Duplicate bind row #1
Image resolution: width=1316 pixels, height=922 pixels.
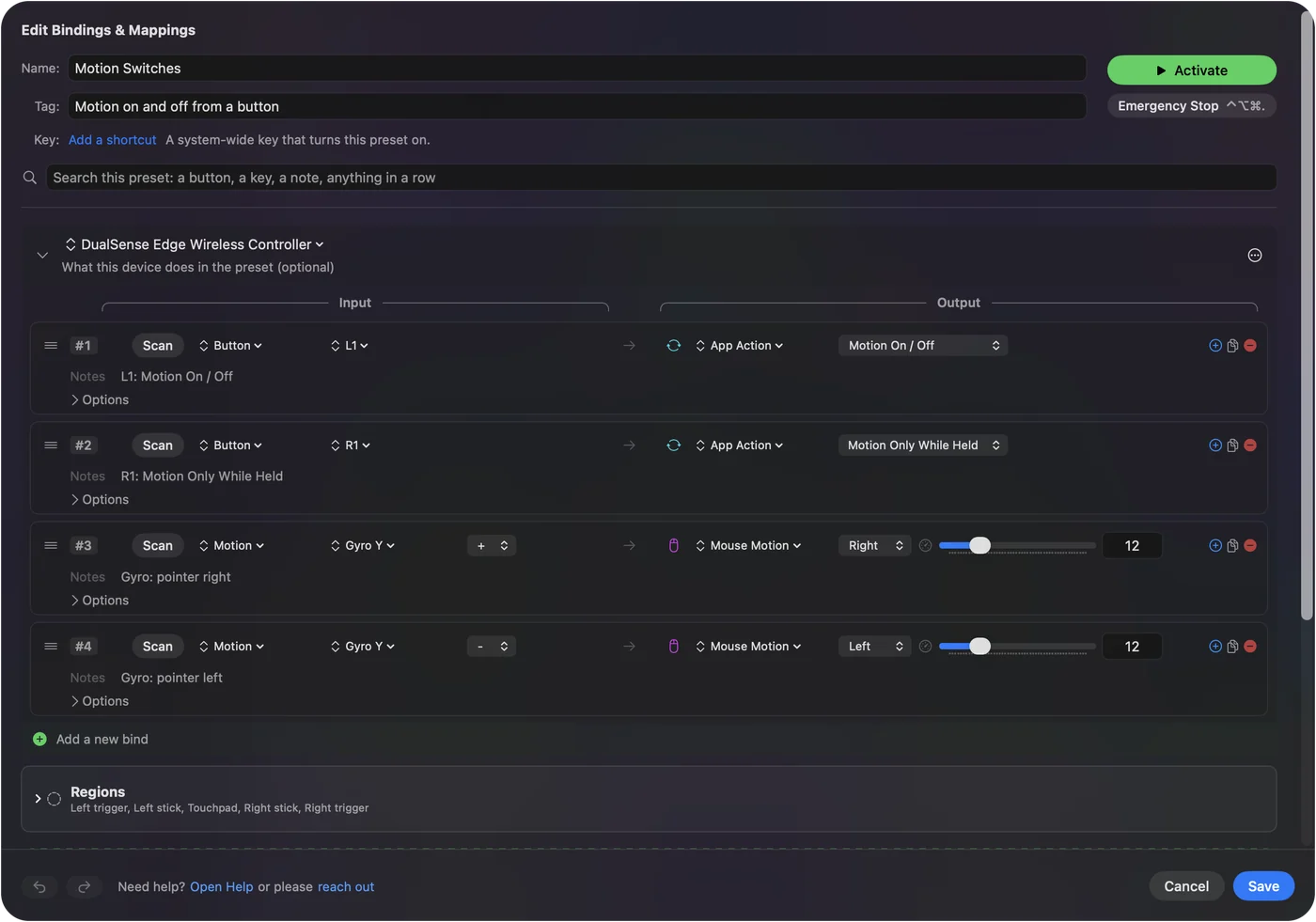click(x=1232, y=346)
